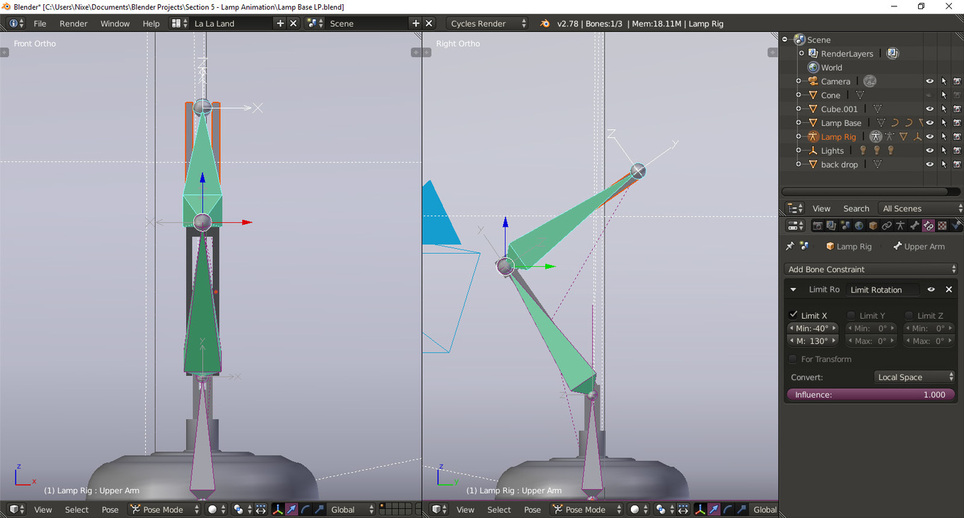Check the For Transform option
964x518 pixels.
click(x=792, y=359)
